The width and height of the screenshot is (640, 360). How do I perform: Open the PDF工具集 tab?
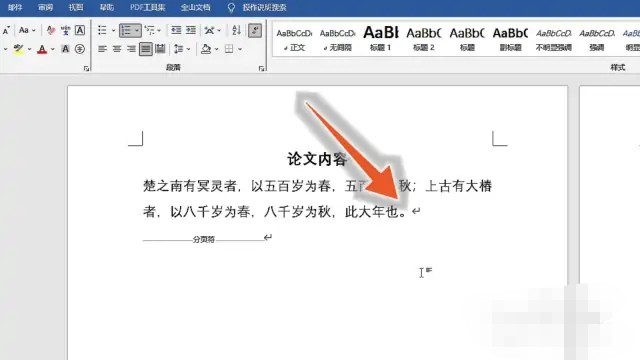147,7
